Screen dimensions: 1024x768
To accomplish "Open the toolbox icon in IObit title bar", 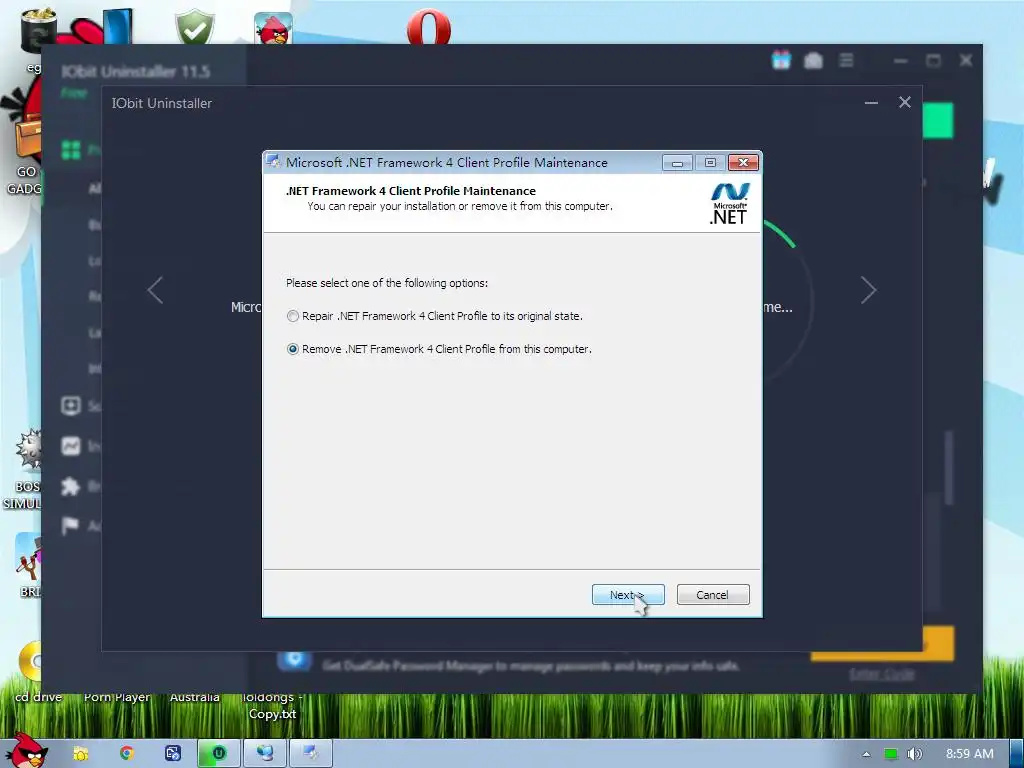I will coord(813,61).
